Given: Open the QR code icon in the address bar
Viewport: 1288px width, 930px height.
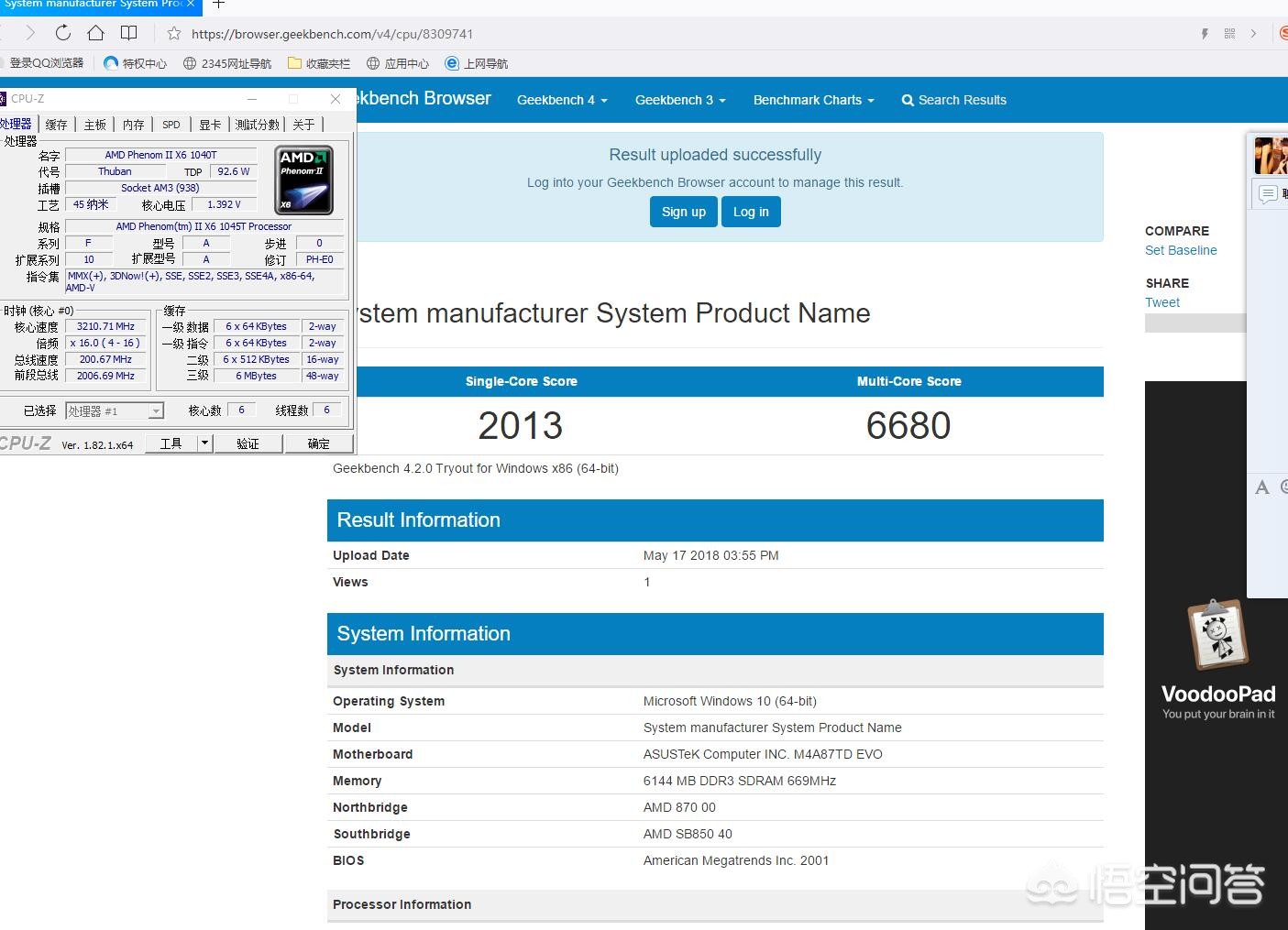Looking at the screenshot, I should (1229, 34).
